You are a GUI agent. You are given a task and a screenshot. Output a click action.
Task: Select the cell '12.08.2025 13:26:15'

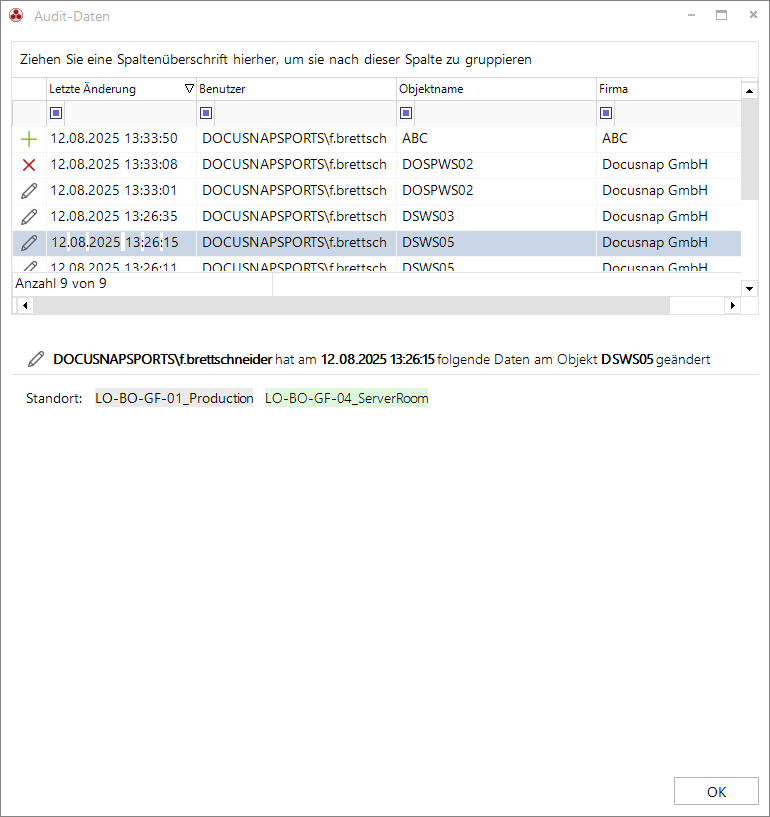point(121,243)
